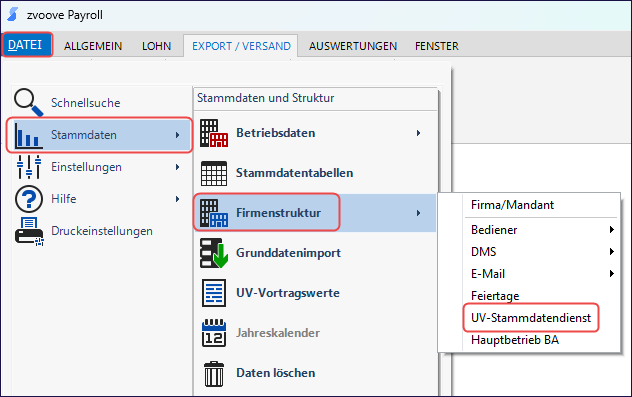
Task: Click the Grunddatenimport green arrow icon
Action: coord(214,253)
